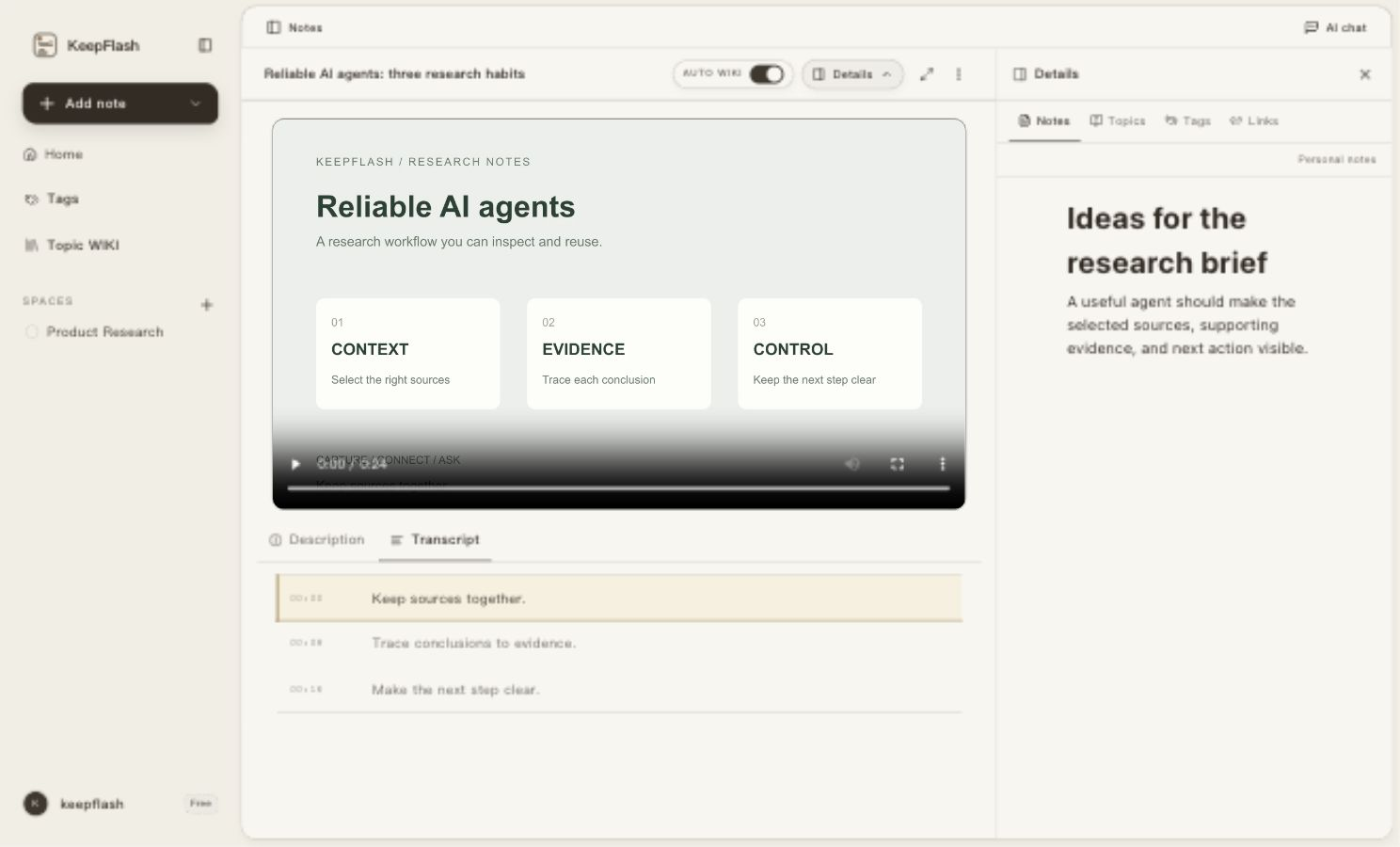The image size is (1400, 847).
Task: Click the 'Ideas for the research brief' heading
Action: point(1167,240)
